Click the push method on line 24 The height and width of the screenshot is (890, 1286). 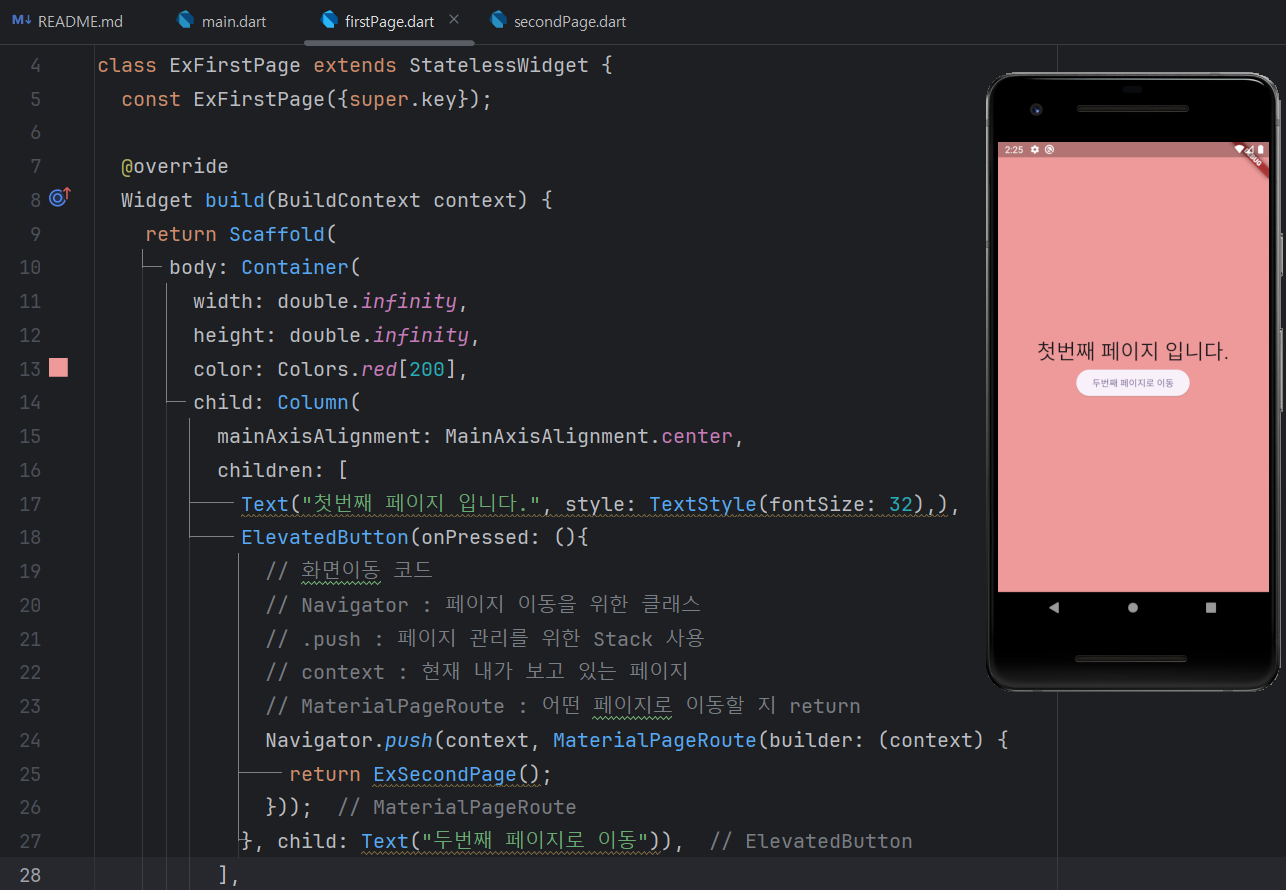click(x=409, y=740)
